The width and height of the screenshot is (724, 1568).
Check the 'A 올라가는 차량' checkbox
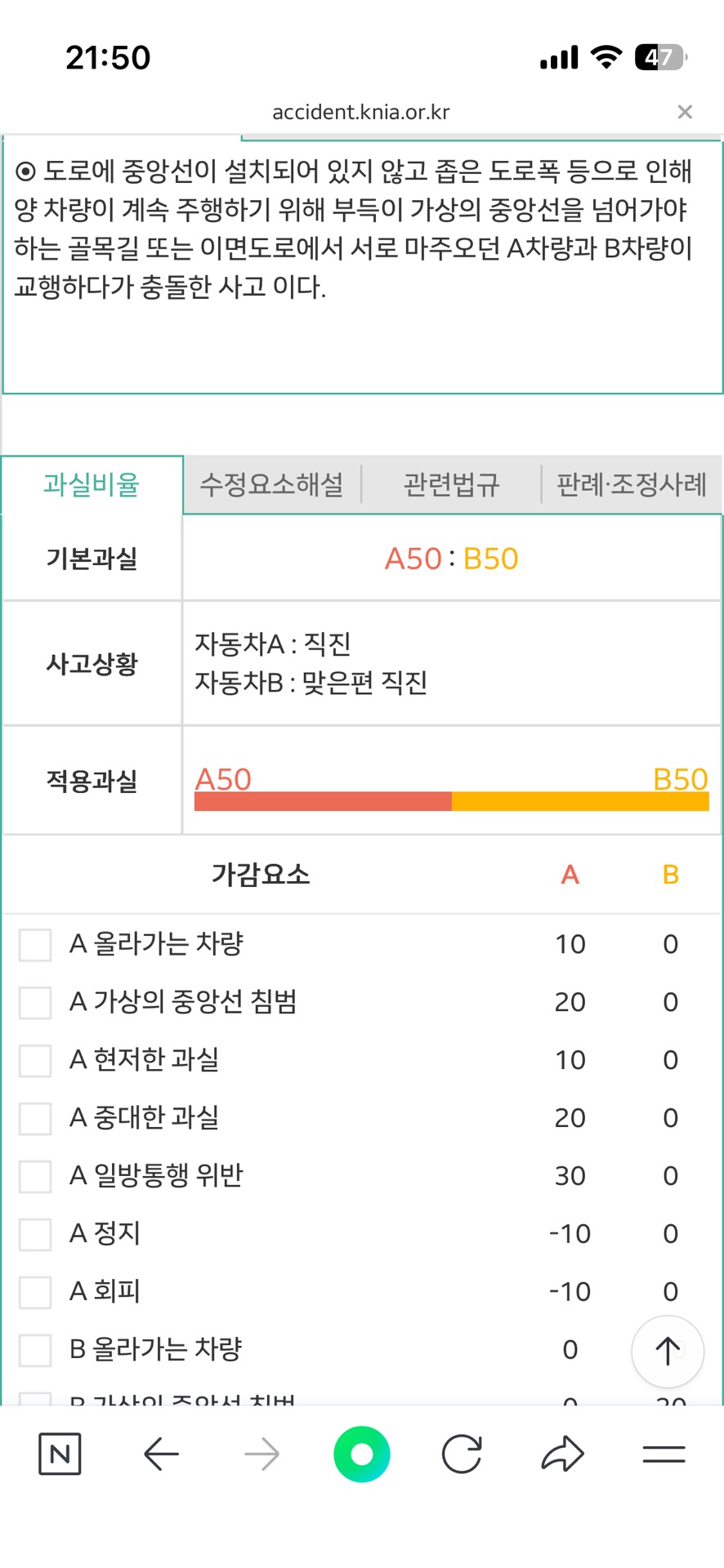[35, 944]
